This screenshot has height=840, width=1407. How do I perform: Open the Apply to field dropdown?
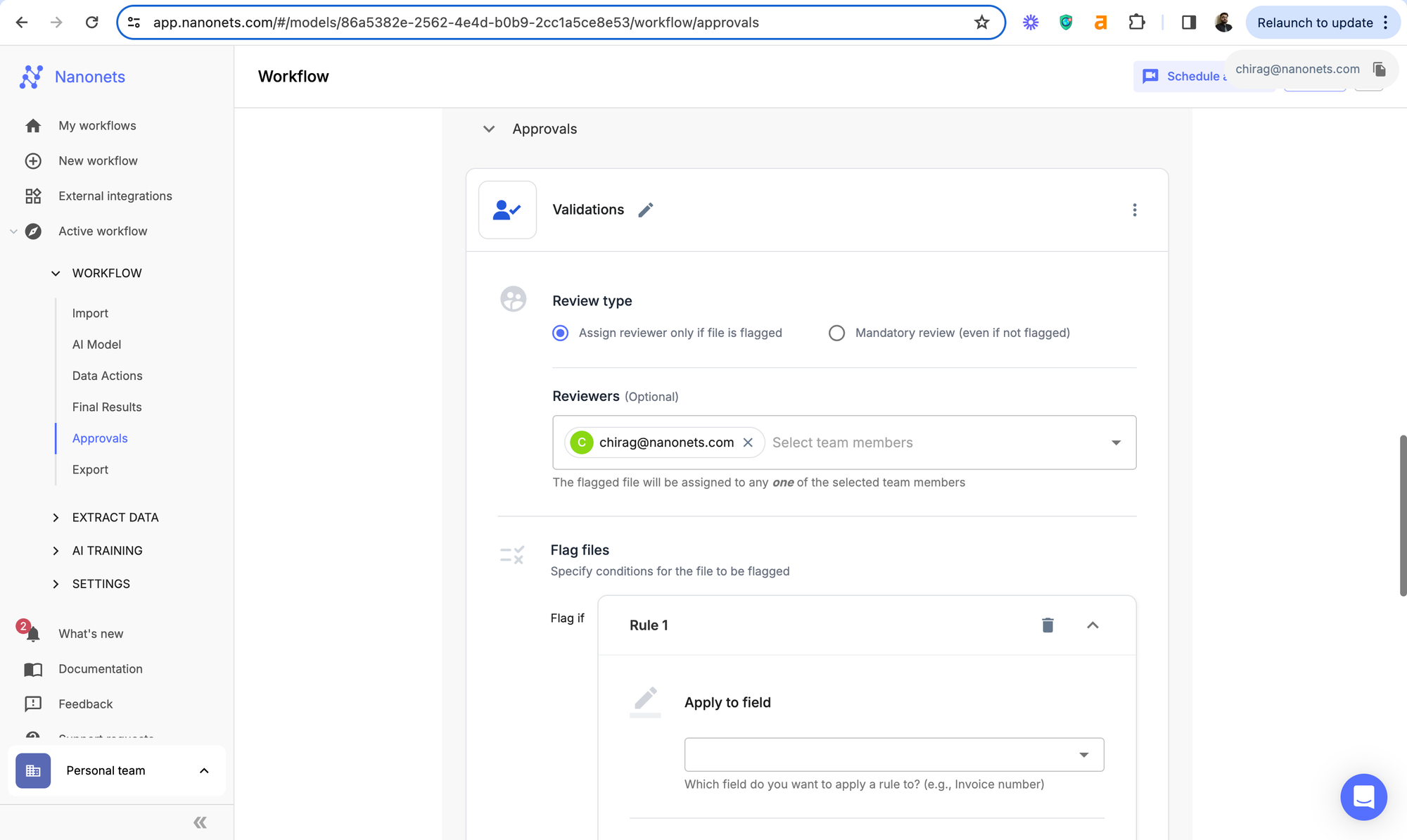coord(1083,755)
